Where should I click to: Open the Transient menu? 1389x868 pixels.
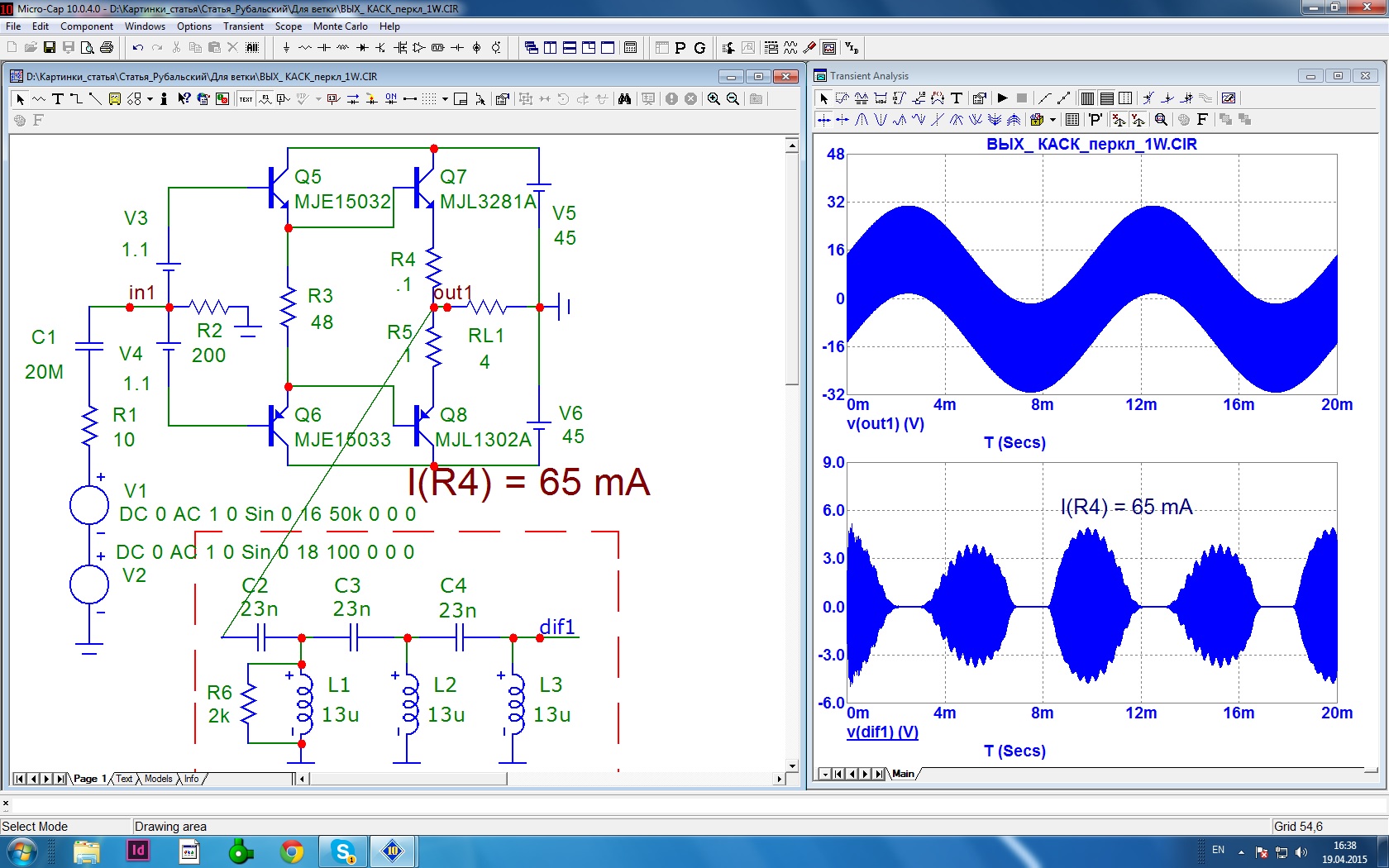243,26
